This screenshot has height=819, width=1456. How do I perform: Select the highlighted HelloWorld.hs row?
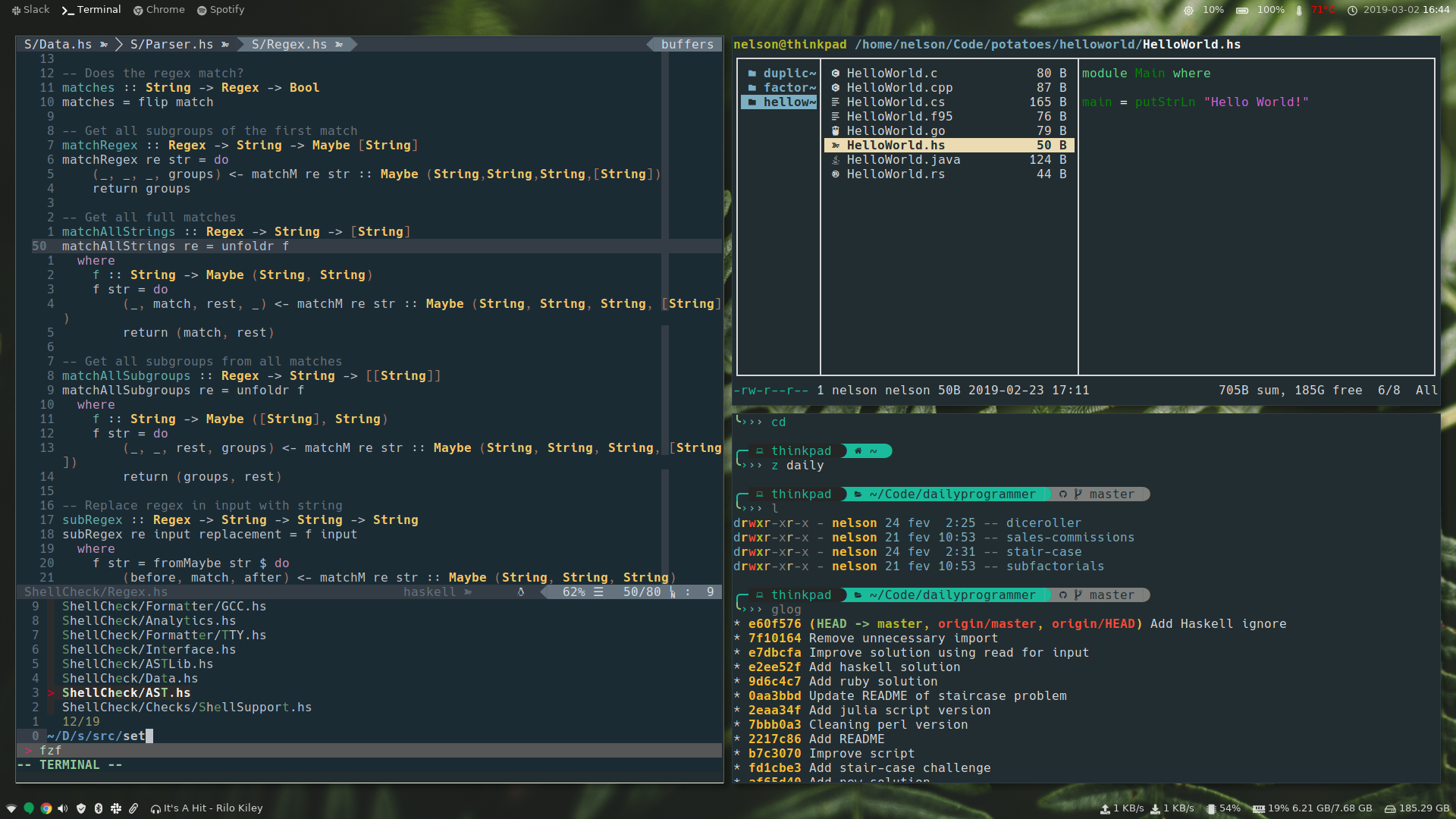coord(949,146)
